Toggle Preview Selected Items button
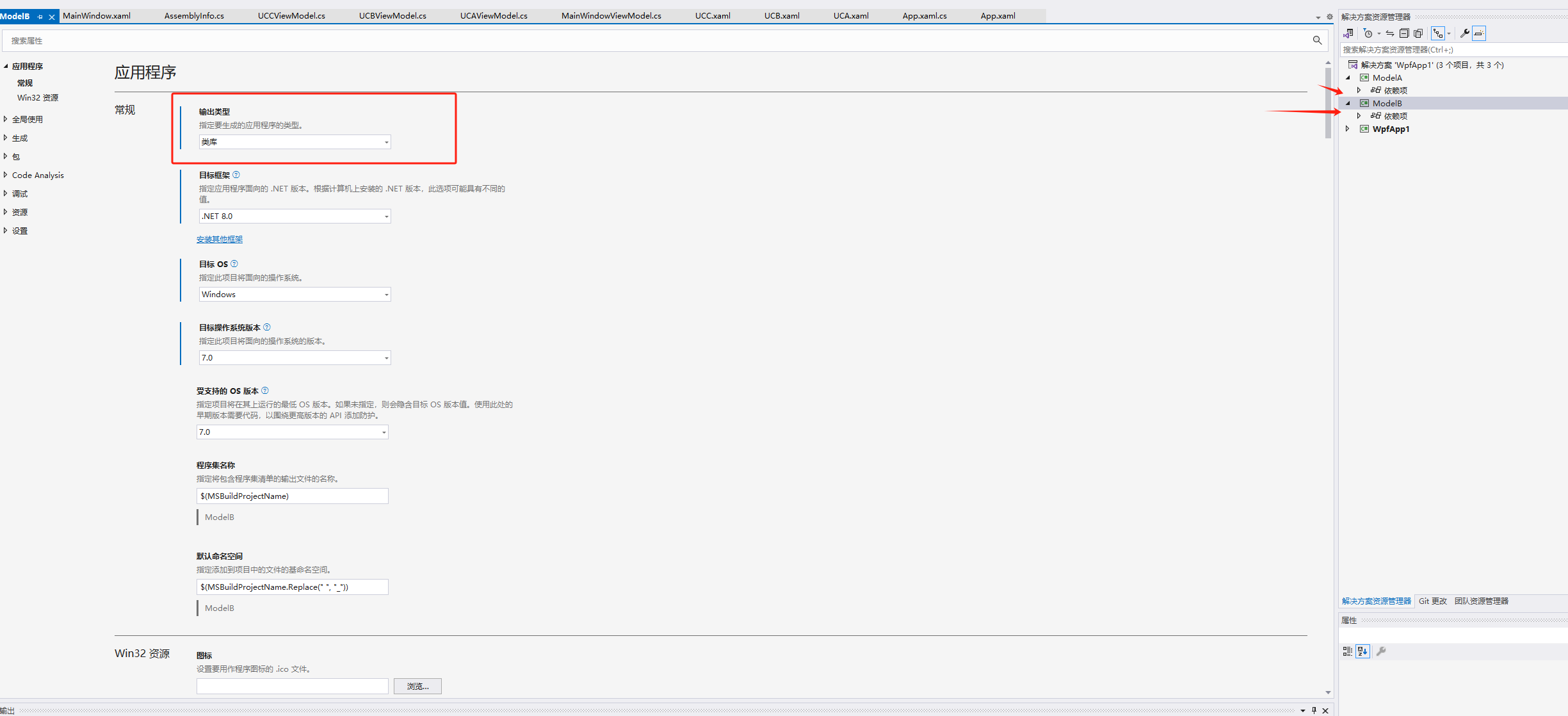The height and width of the screenshot is (716, 1568). (x=1479, y=33)
